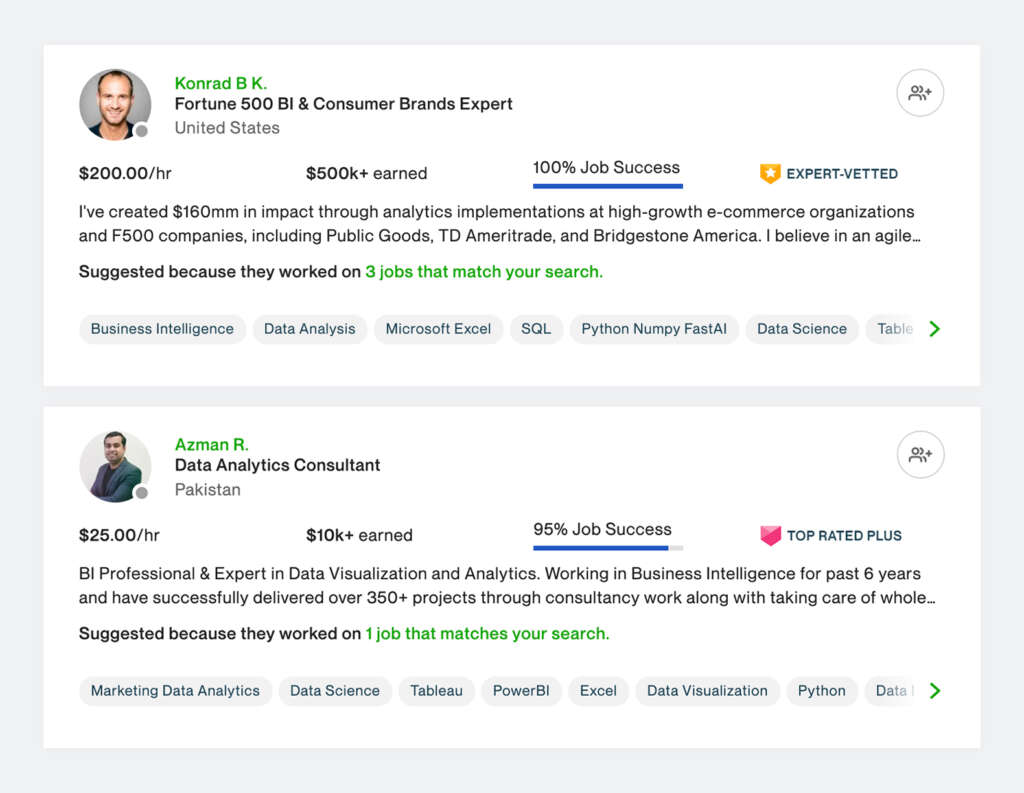Select the SQL skill tag on Konrad's card
This screenshot has width=1024, height=793.
pyautogui.click(x=536, y=328)
